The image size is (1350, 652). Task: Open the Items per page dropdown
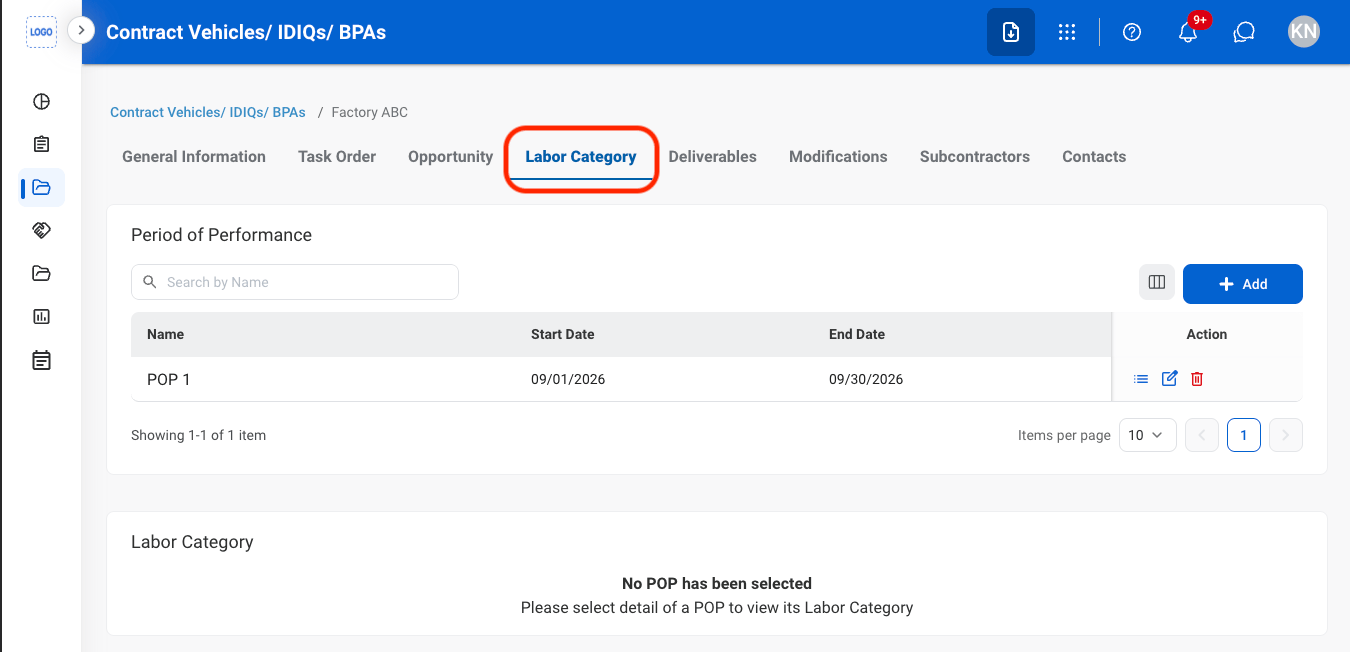coord(1147,435)
